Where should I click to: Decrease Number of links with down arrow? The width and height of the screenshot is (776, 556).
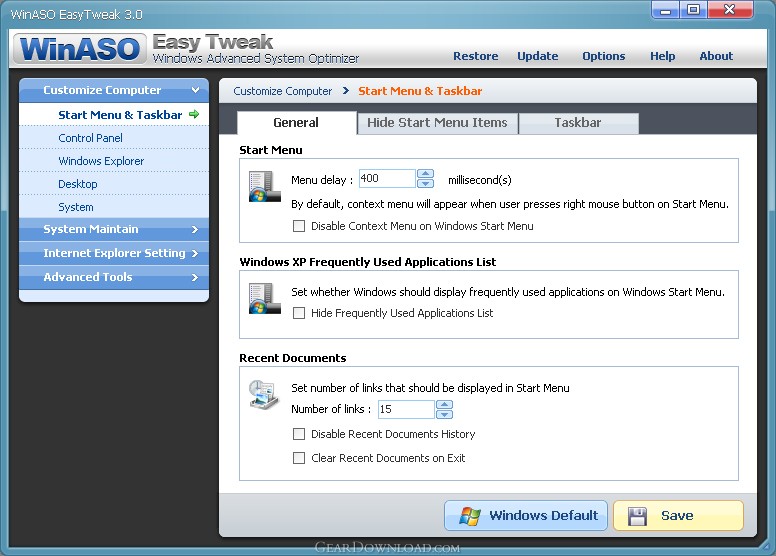pyautogui.click(x=444, y=414)
